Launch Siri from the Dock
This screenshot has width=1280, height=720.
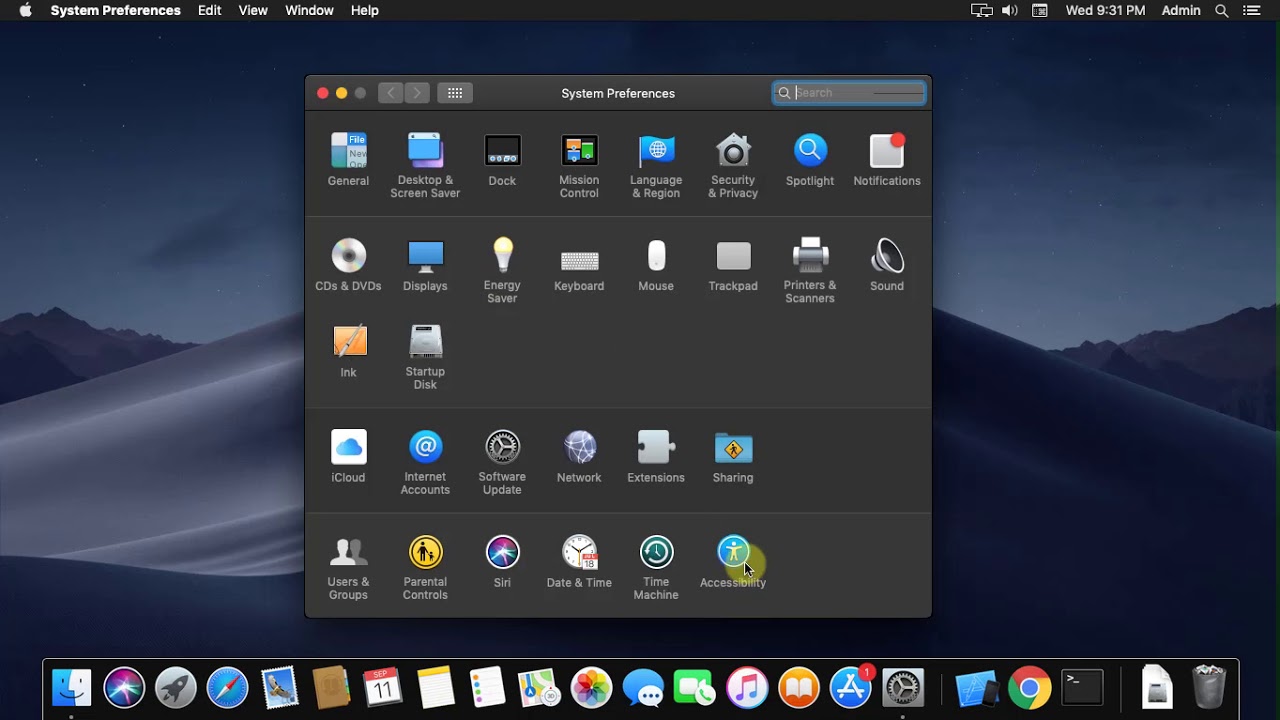(x=124, y=688)
